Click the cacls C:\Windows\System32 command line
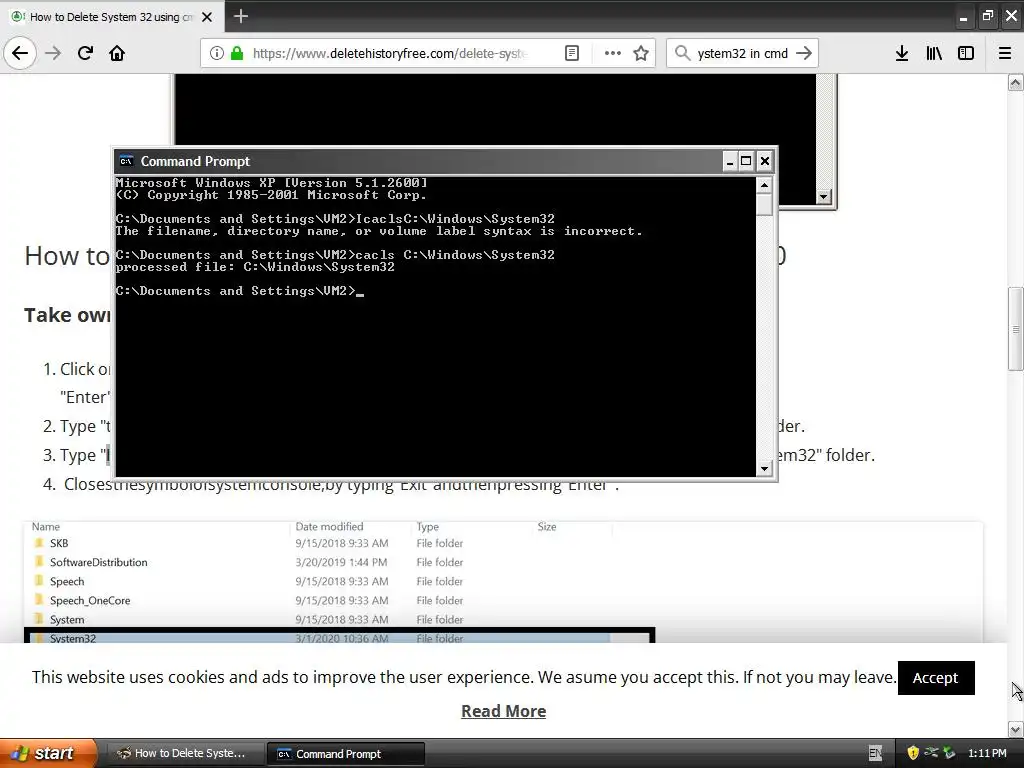Image resolution: width=1024 pixels, height=768 pixels. (335, 255)
